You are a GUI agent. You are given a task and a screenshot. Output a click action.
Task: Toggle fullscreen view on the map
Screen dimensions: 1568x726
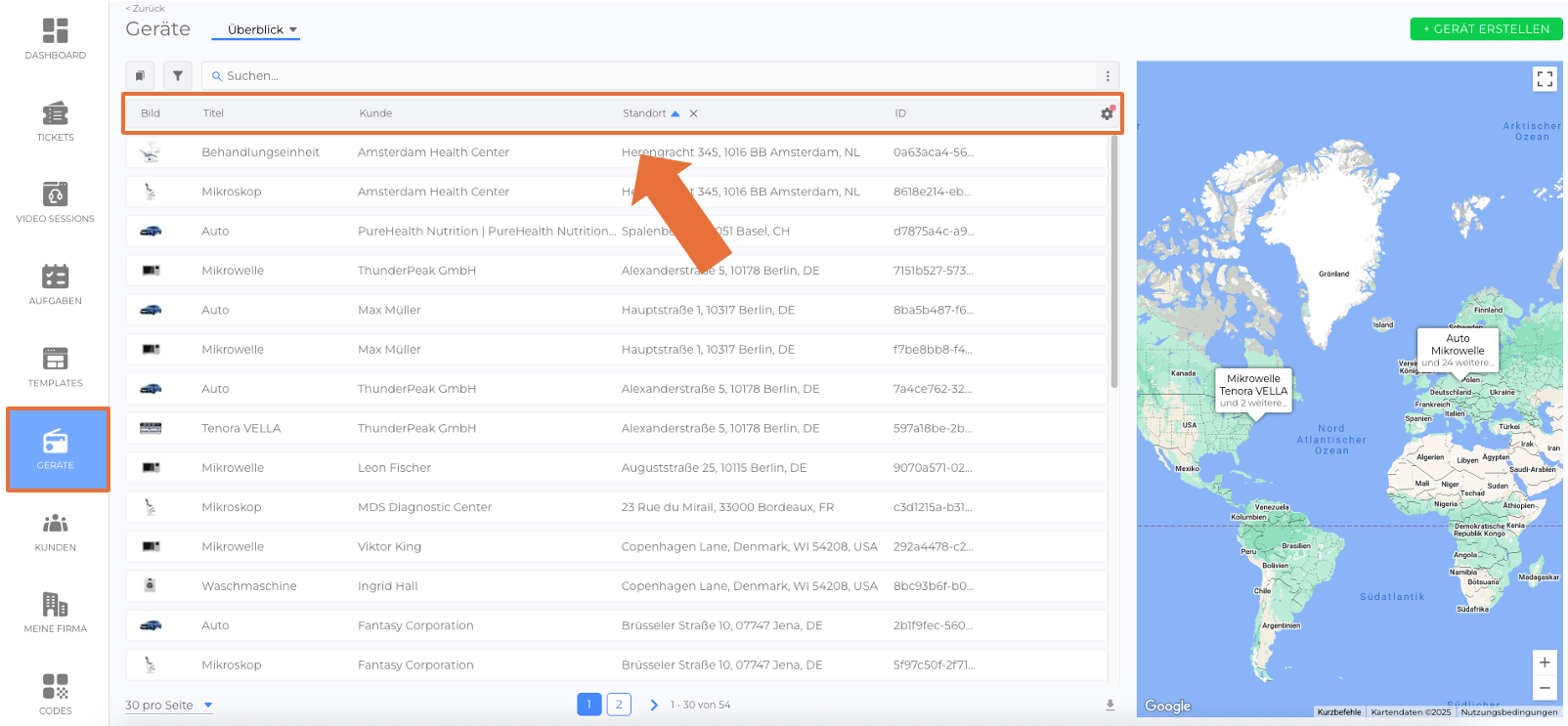pos(1544,79)
